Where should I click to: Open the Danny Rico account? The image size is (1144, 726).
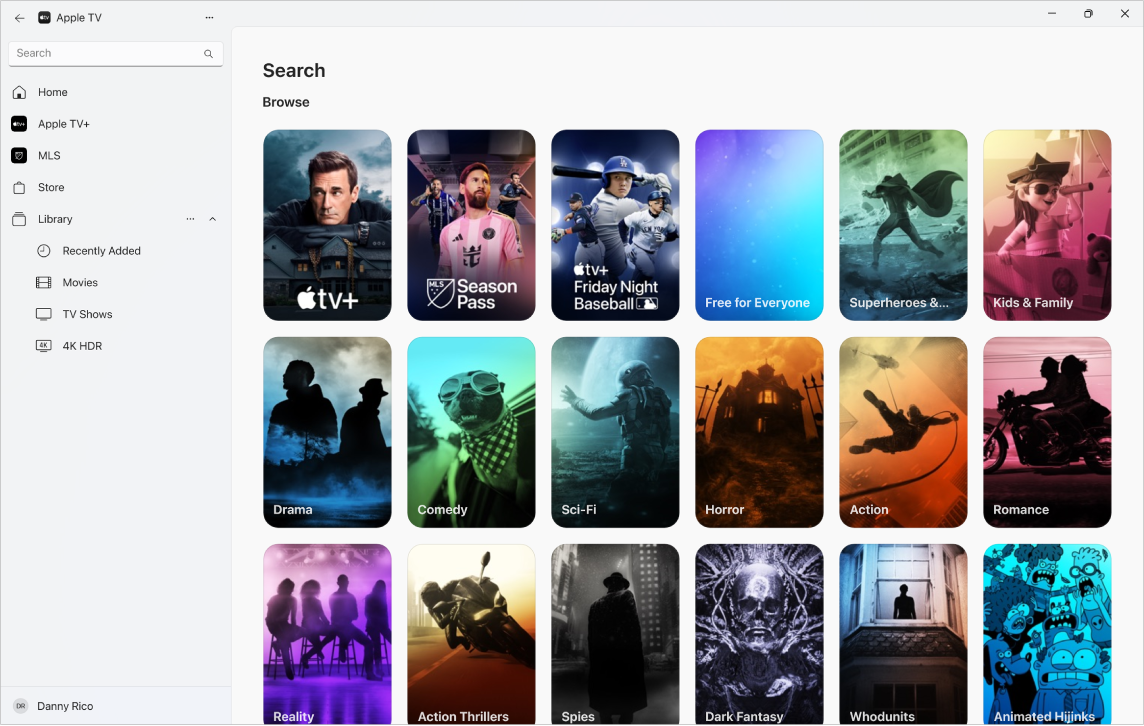(65, 706)
